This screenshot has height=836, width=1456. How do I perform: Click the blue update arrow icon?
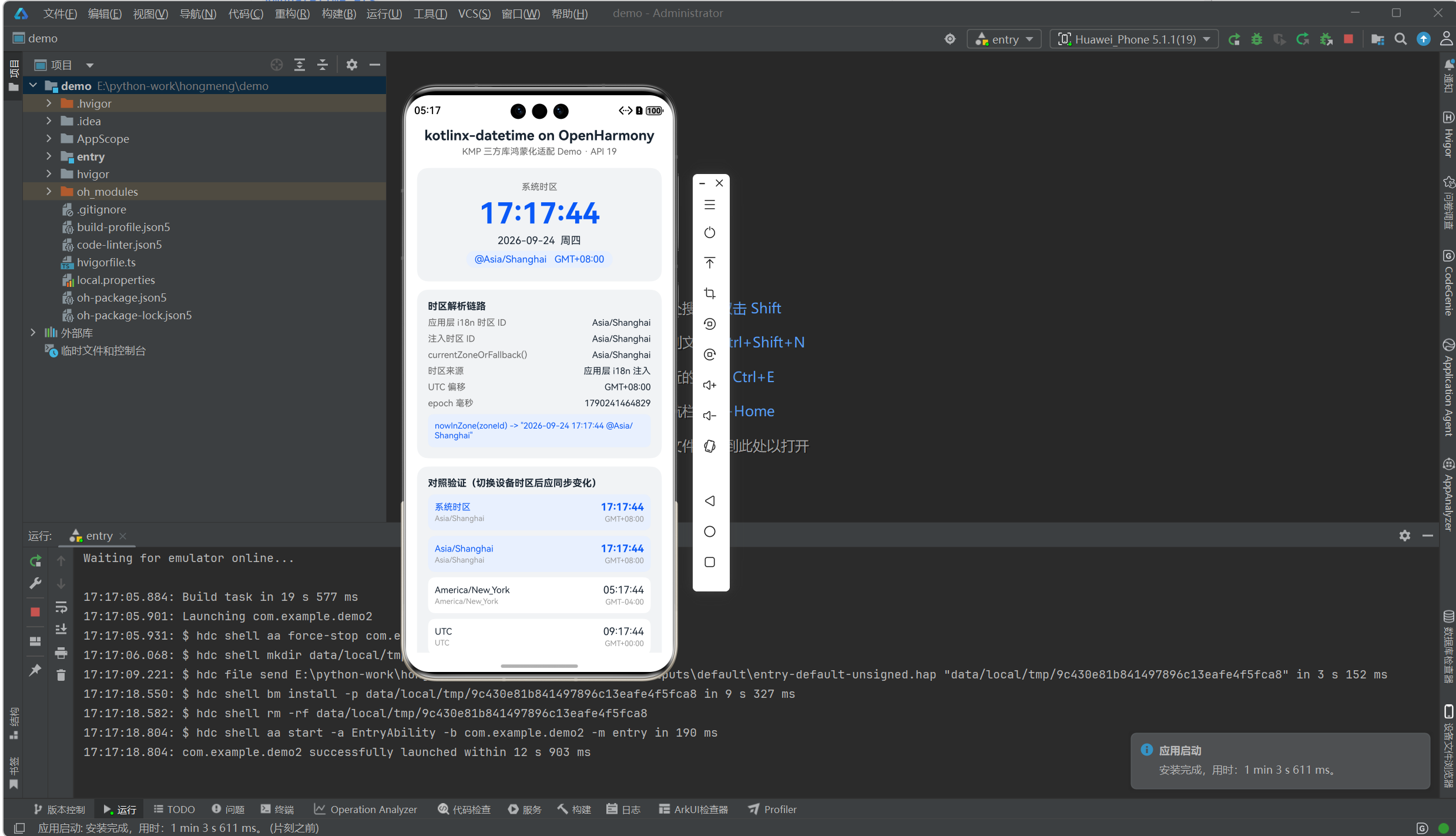pyautogui.click(x=1424, y=39)
